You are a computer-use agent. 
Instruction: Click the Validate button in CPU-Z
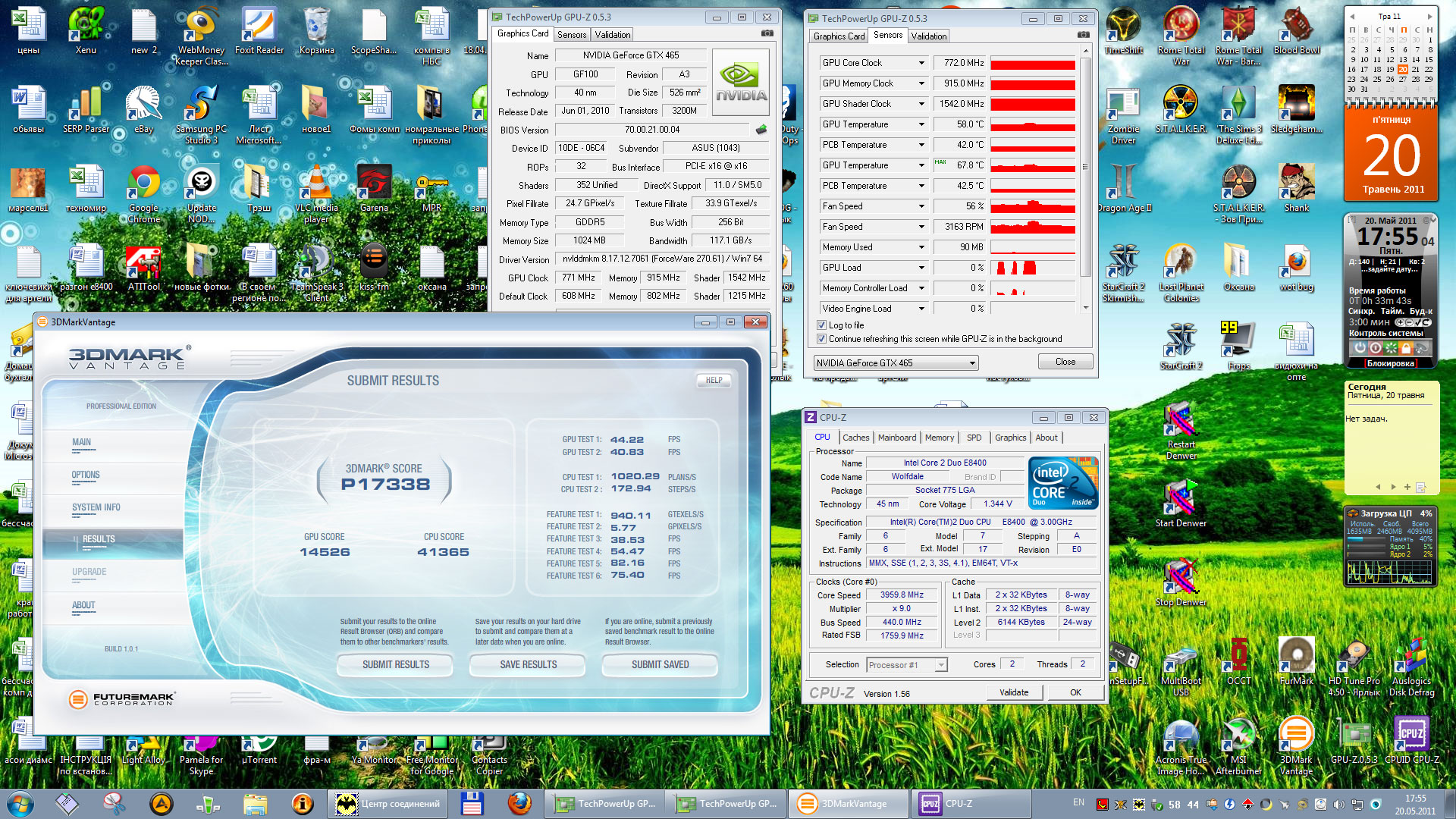[1014, 692]
